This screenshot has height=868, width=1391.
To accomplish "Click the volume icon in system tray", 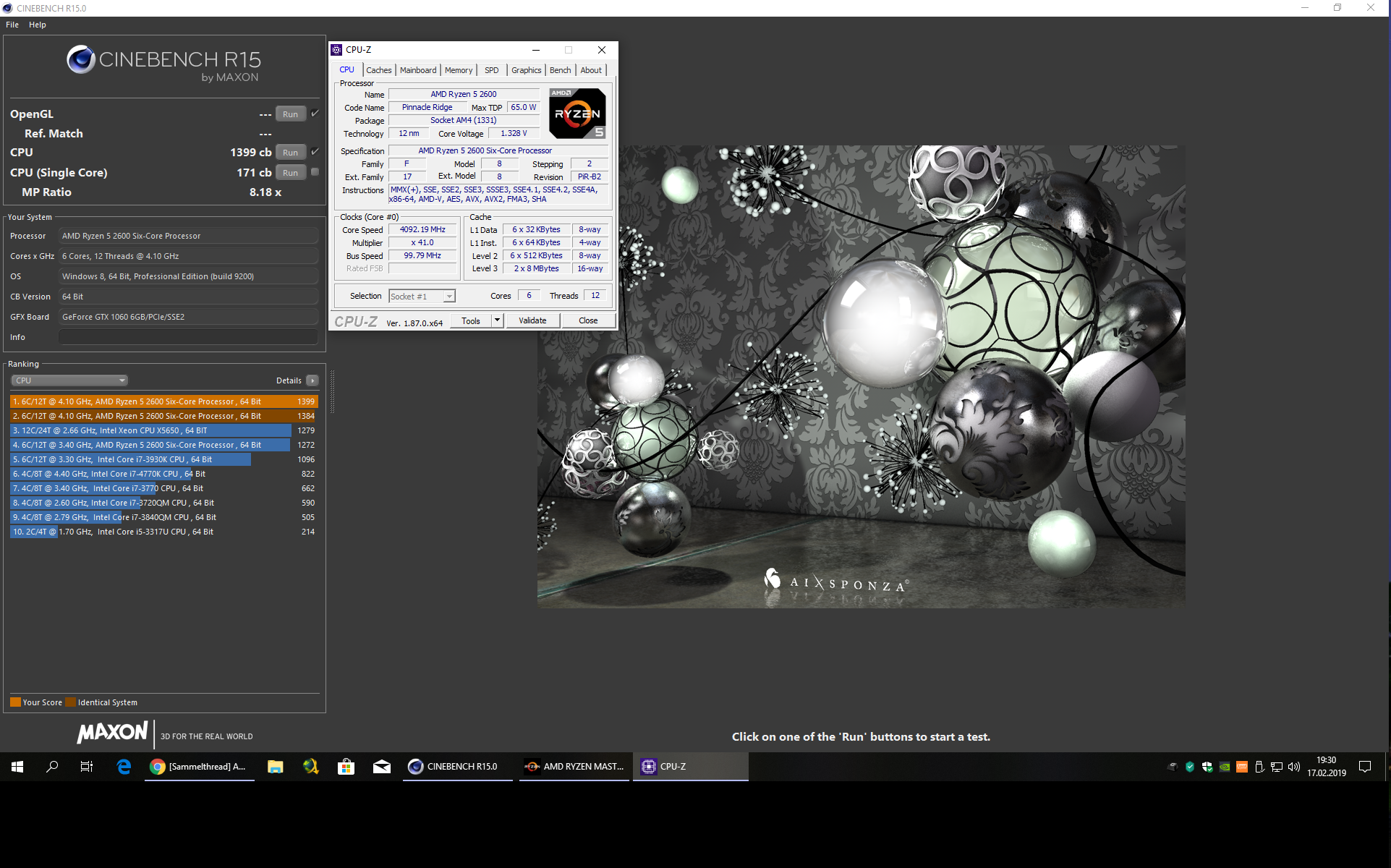I will [x=1294, y=767].
